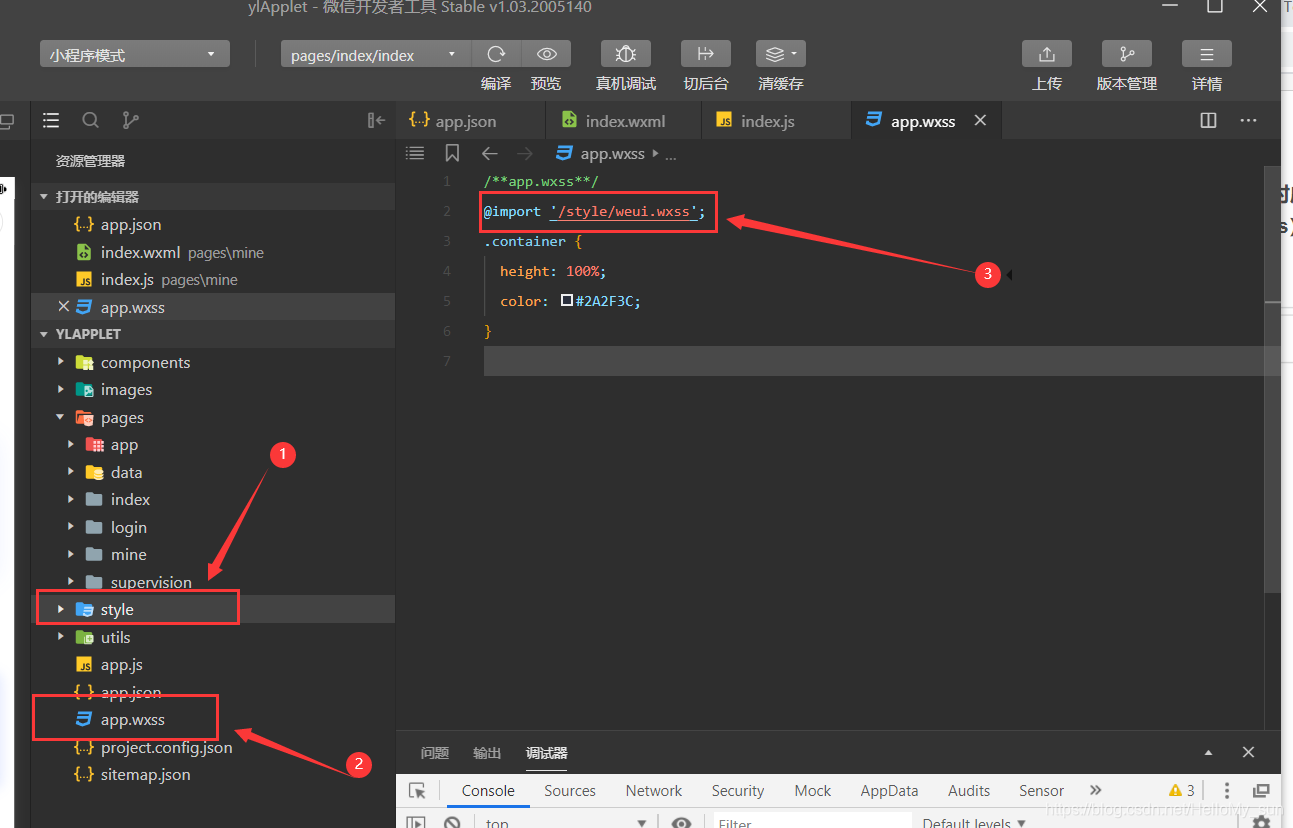Select the Sensor tab

tap(1041, 790)
